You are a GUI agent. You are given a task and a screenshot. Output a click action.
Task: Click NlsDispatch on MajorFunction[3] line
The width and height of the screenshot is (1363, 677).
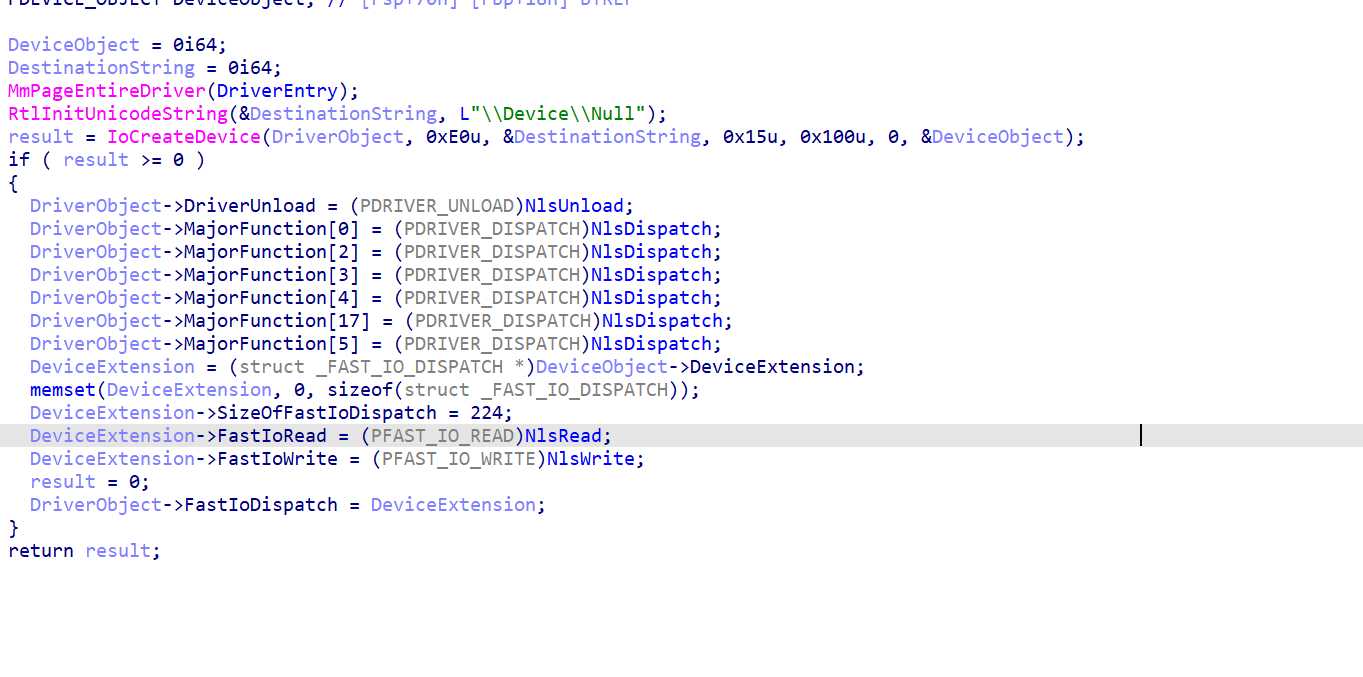pyautogui.click(x=651, y=274)
